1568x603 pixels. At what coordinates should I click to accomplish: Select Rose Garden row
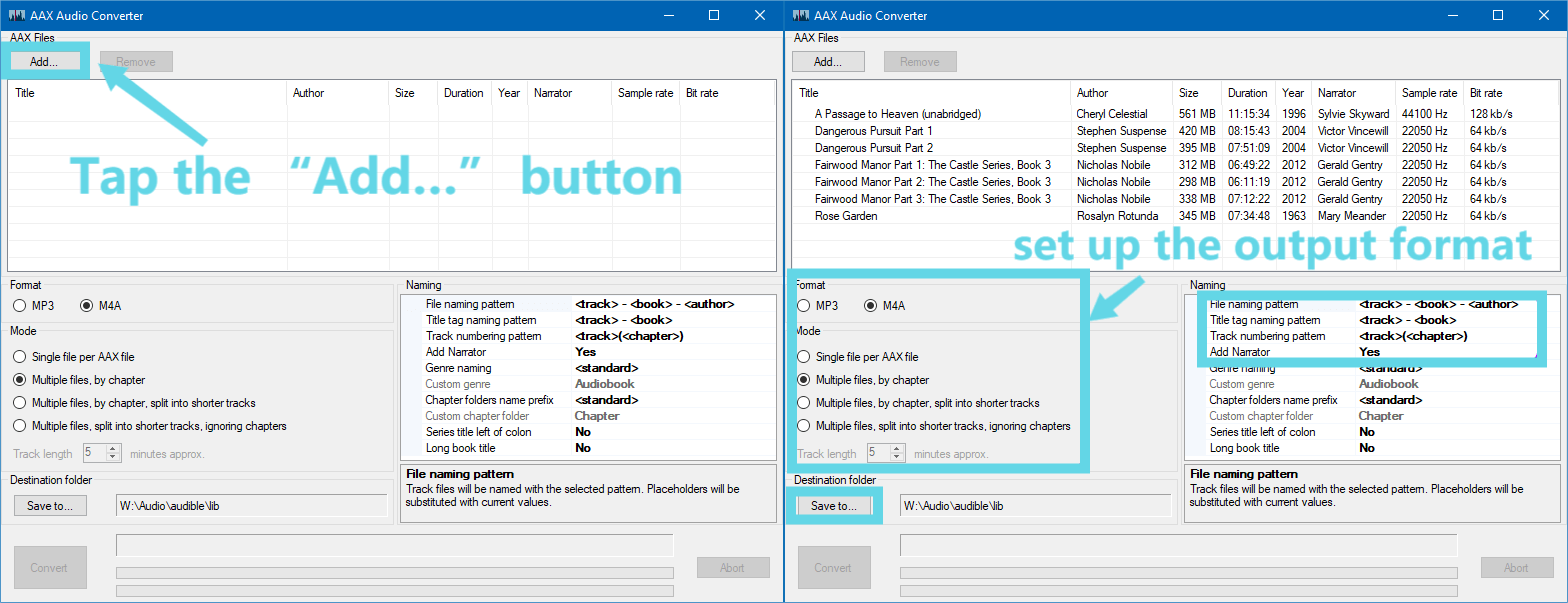tap(1176, 216)
